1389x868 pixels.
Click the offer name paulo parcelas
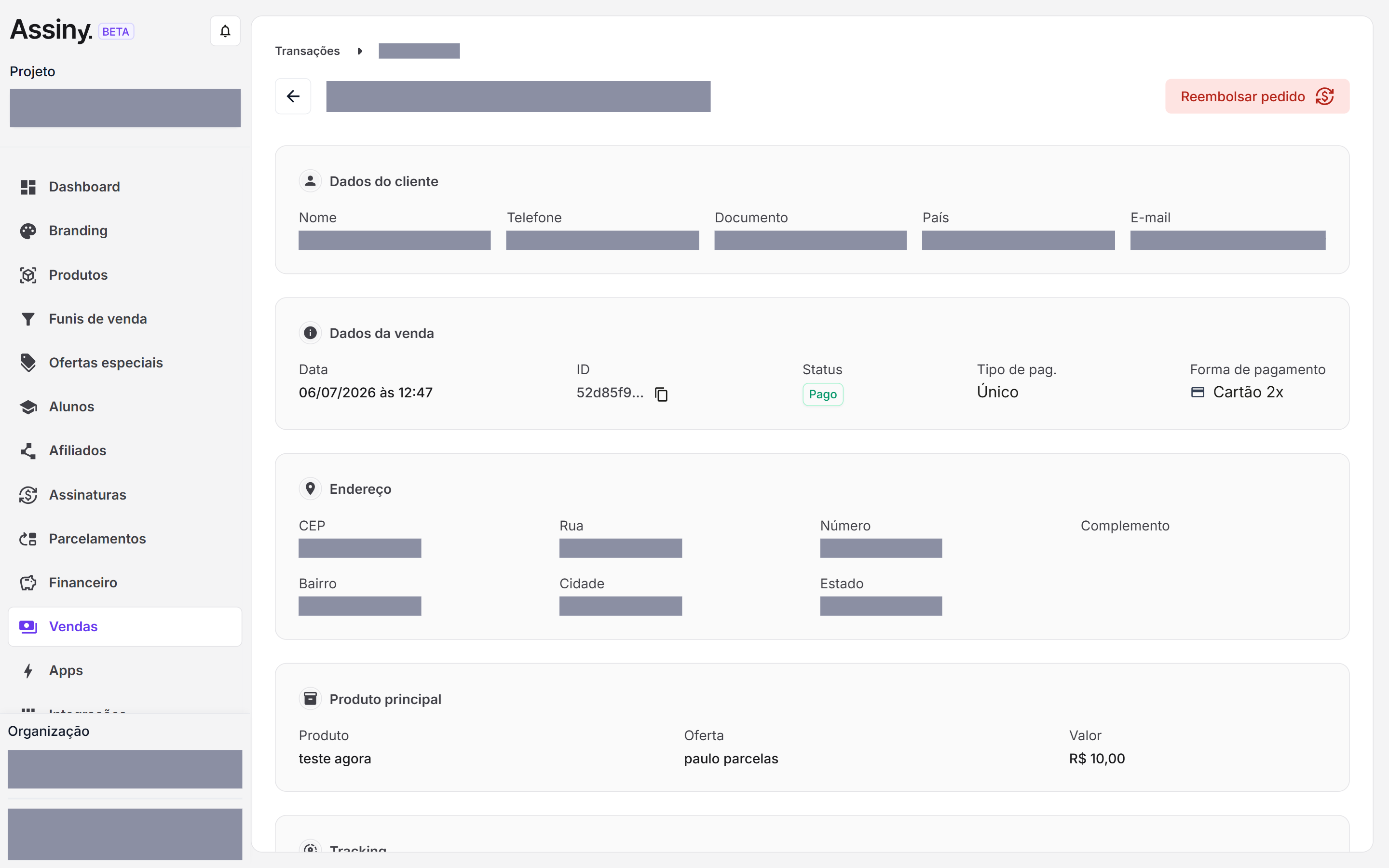(731, 759)
